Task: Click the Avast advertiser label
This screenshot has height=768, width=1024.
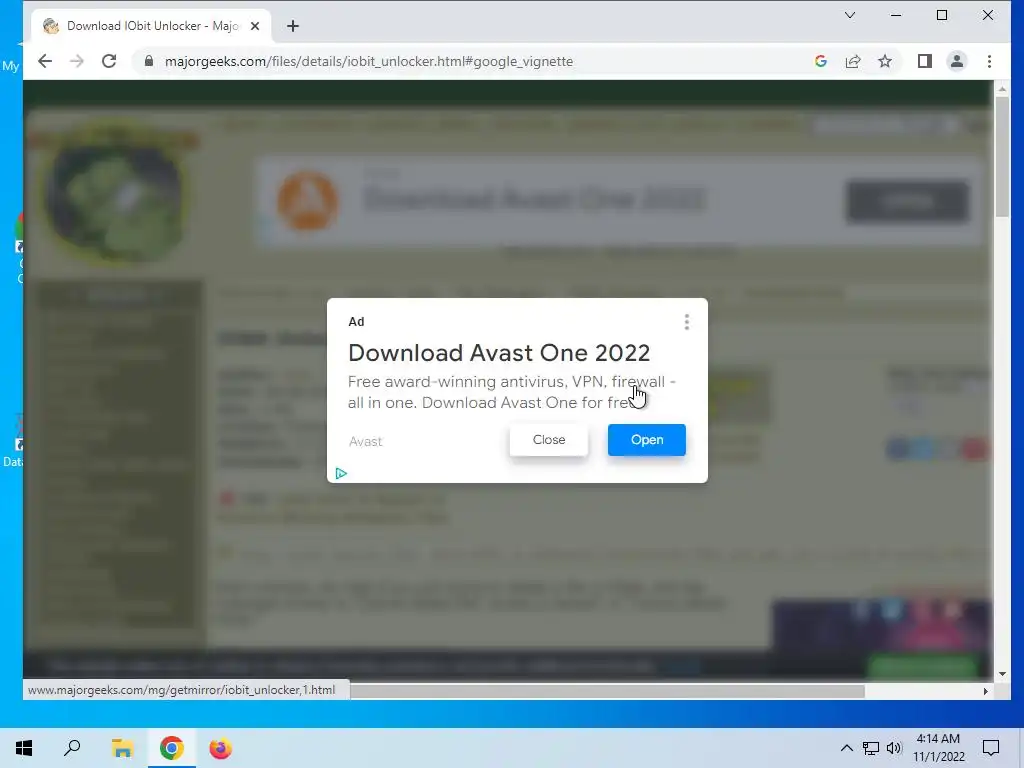Action: click(x=366, y=441)
